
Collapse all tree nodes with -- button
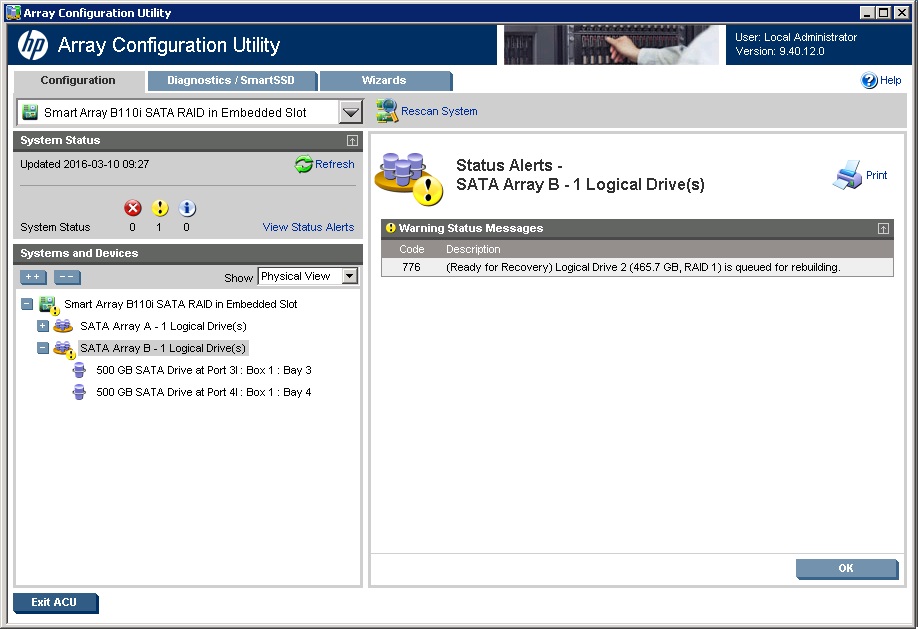pos(67,277)
